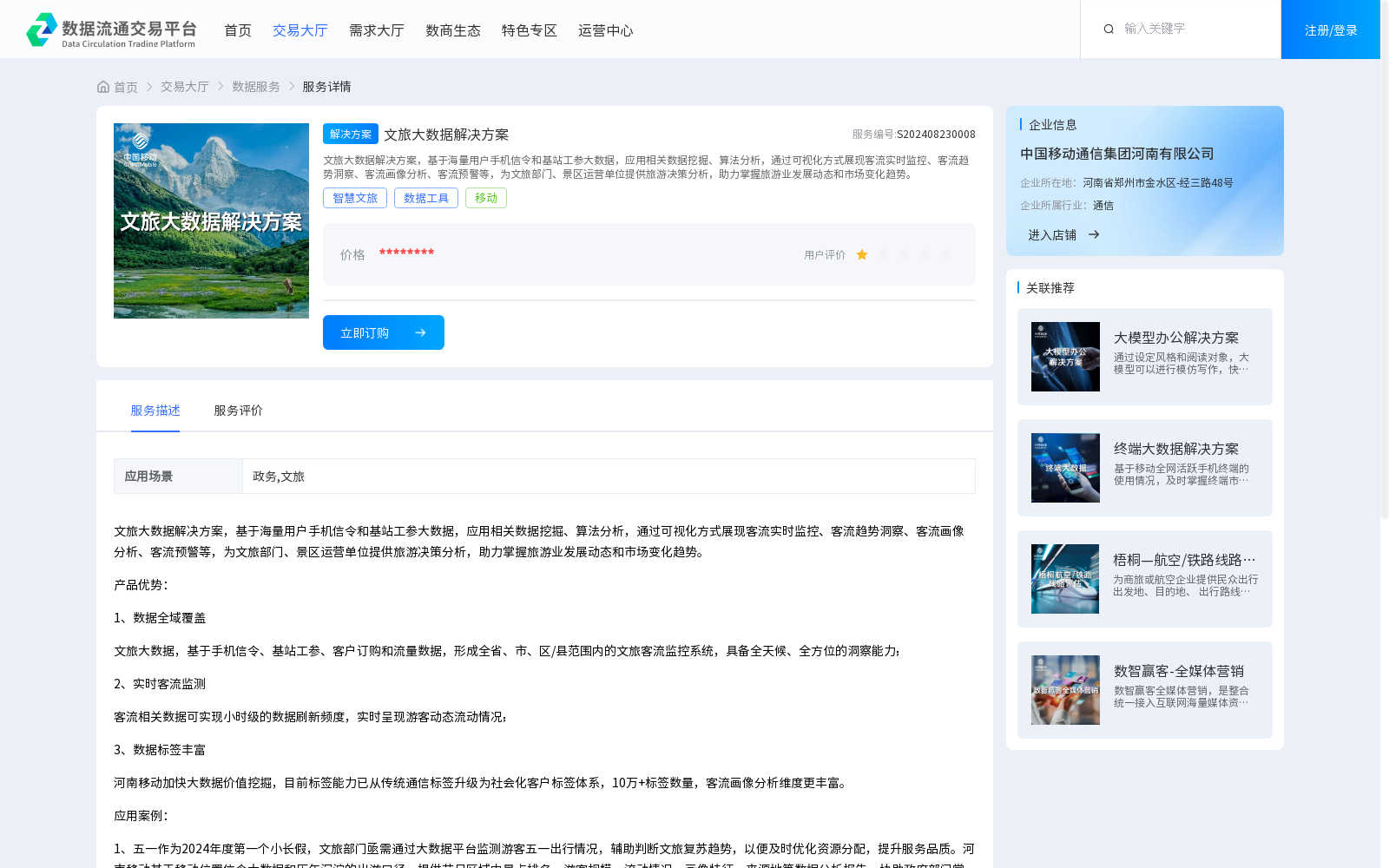Open 数智赢客-全媒体营销 thumbnail
1389x868 pixels.
click(x=1065, y=690)
